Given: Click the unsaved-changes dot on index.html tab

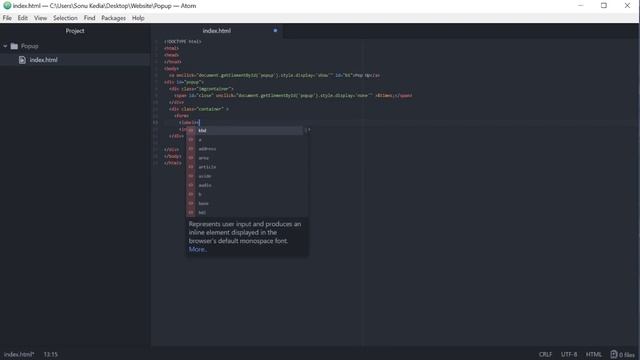Looking at the screenshot, I should (x=275, y=31).
